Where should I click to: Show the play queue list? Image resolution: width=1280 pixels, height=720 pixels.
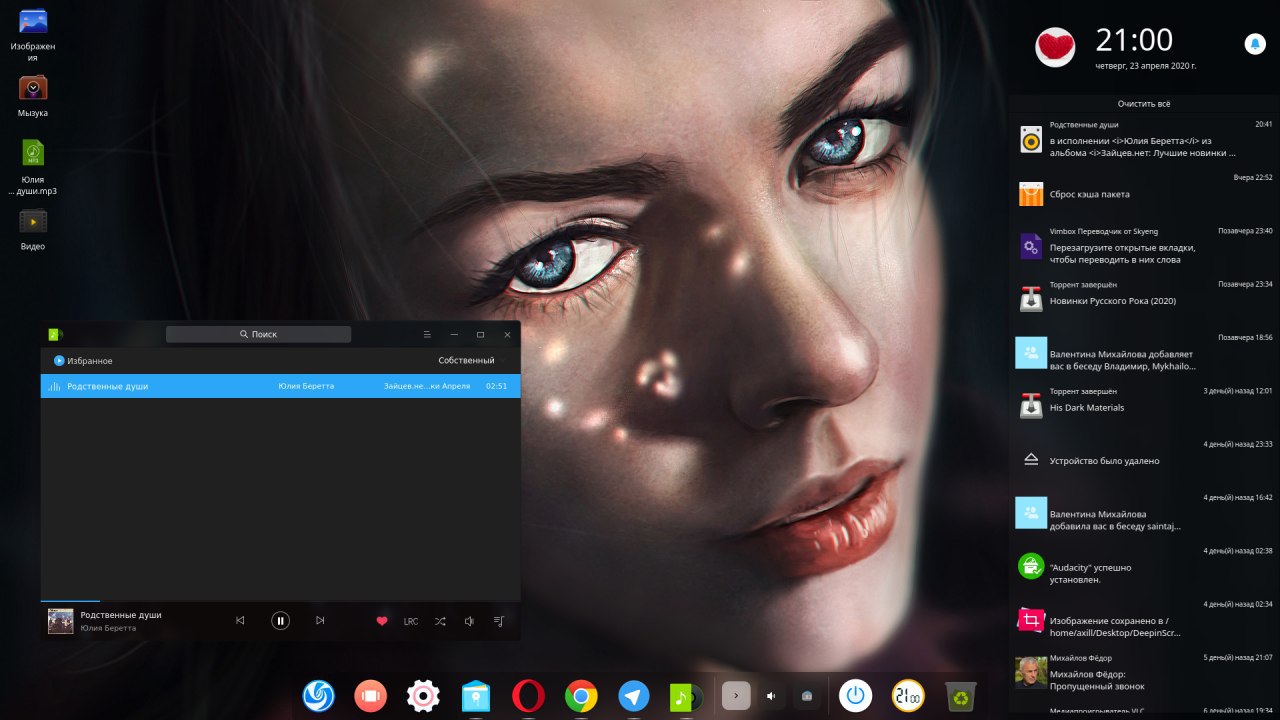tap(498, 621)
